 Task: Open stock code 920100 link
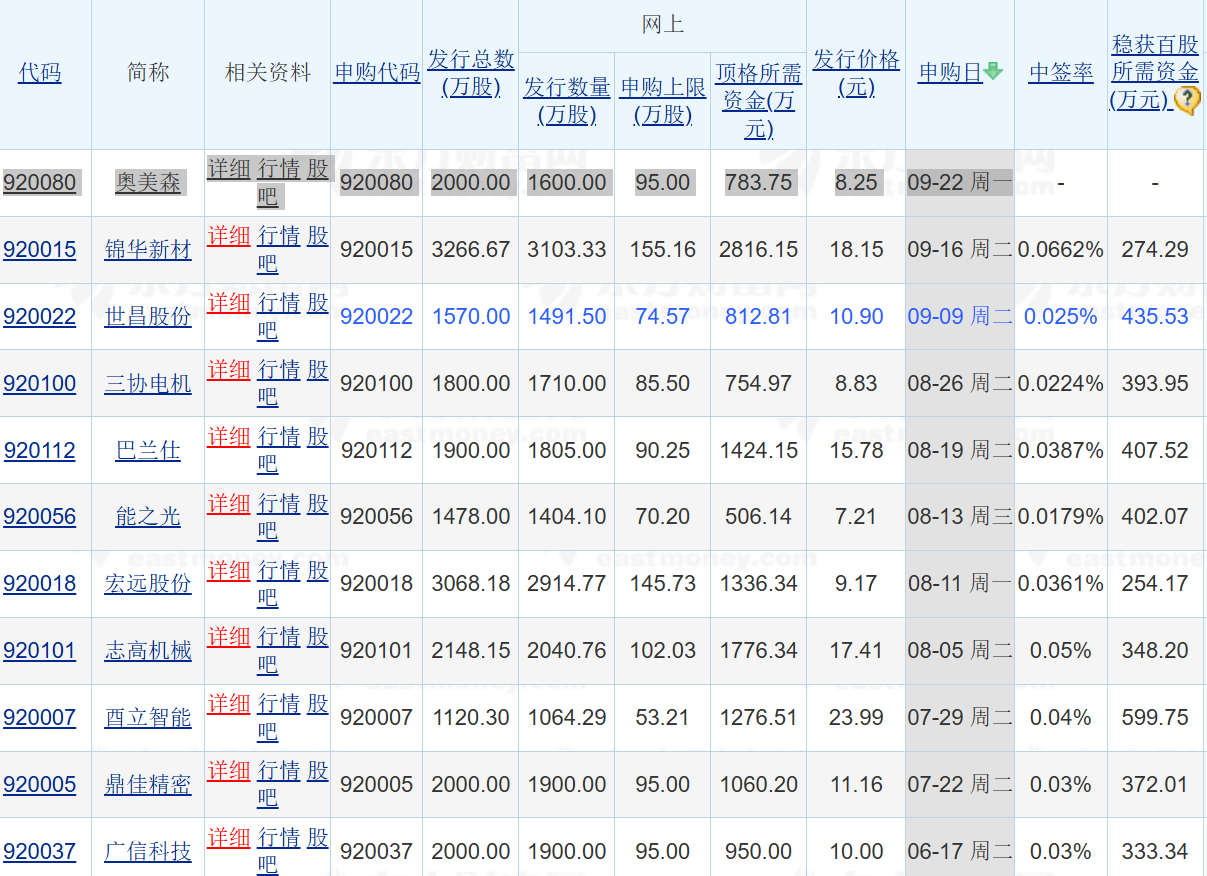[40, 384]
